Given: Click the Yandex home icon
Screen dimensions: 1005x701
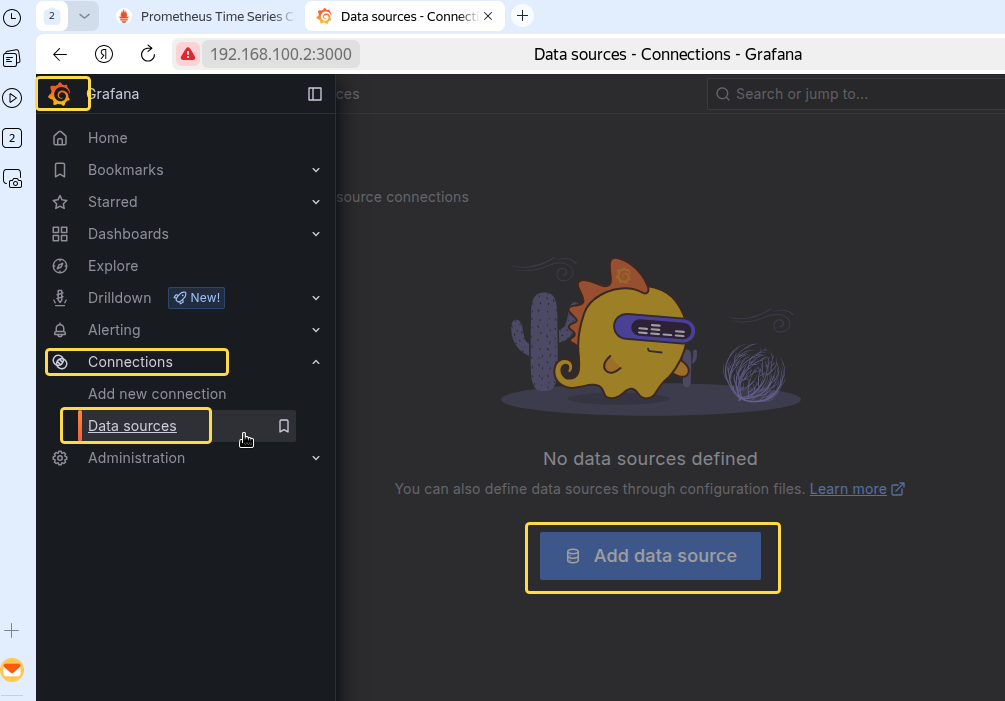Looking at the screenshot, I should [x=104, y=54].
